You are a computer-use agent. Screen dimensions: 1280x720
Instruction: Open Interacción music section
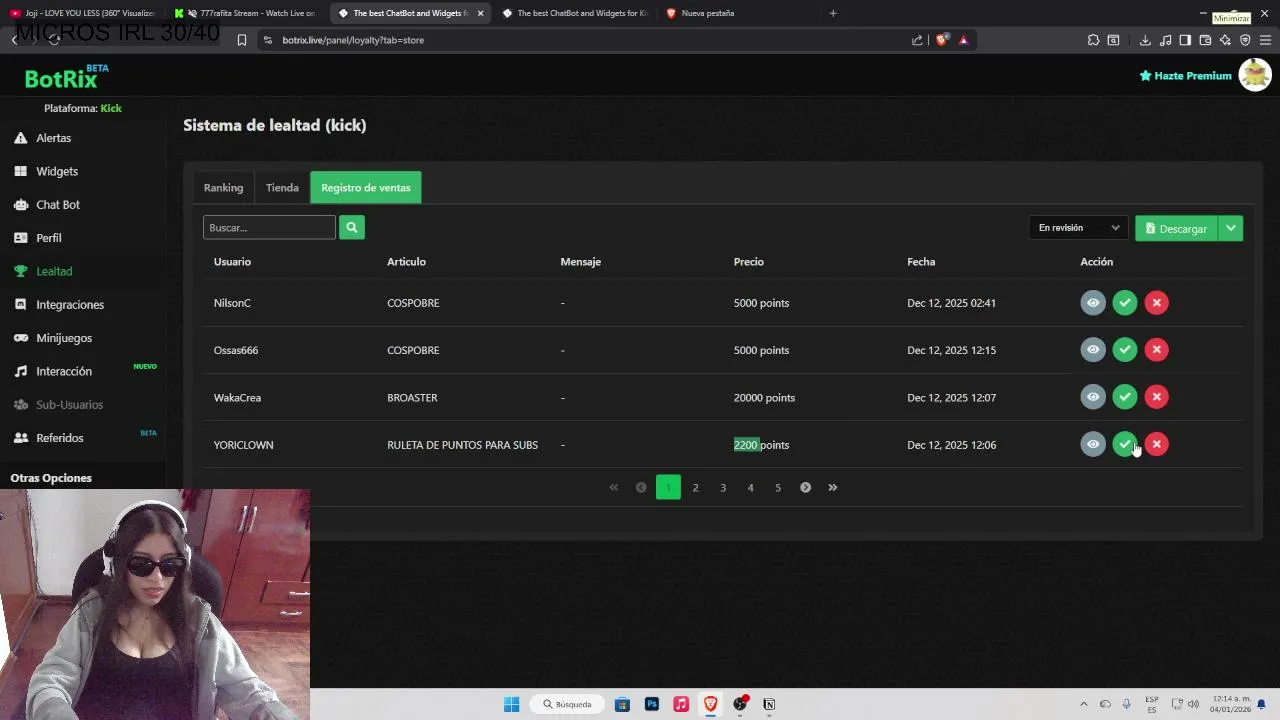(53, 371)
